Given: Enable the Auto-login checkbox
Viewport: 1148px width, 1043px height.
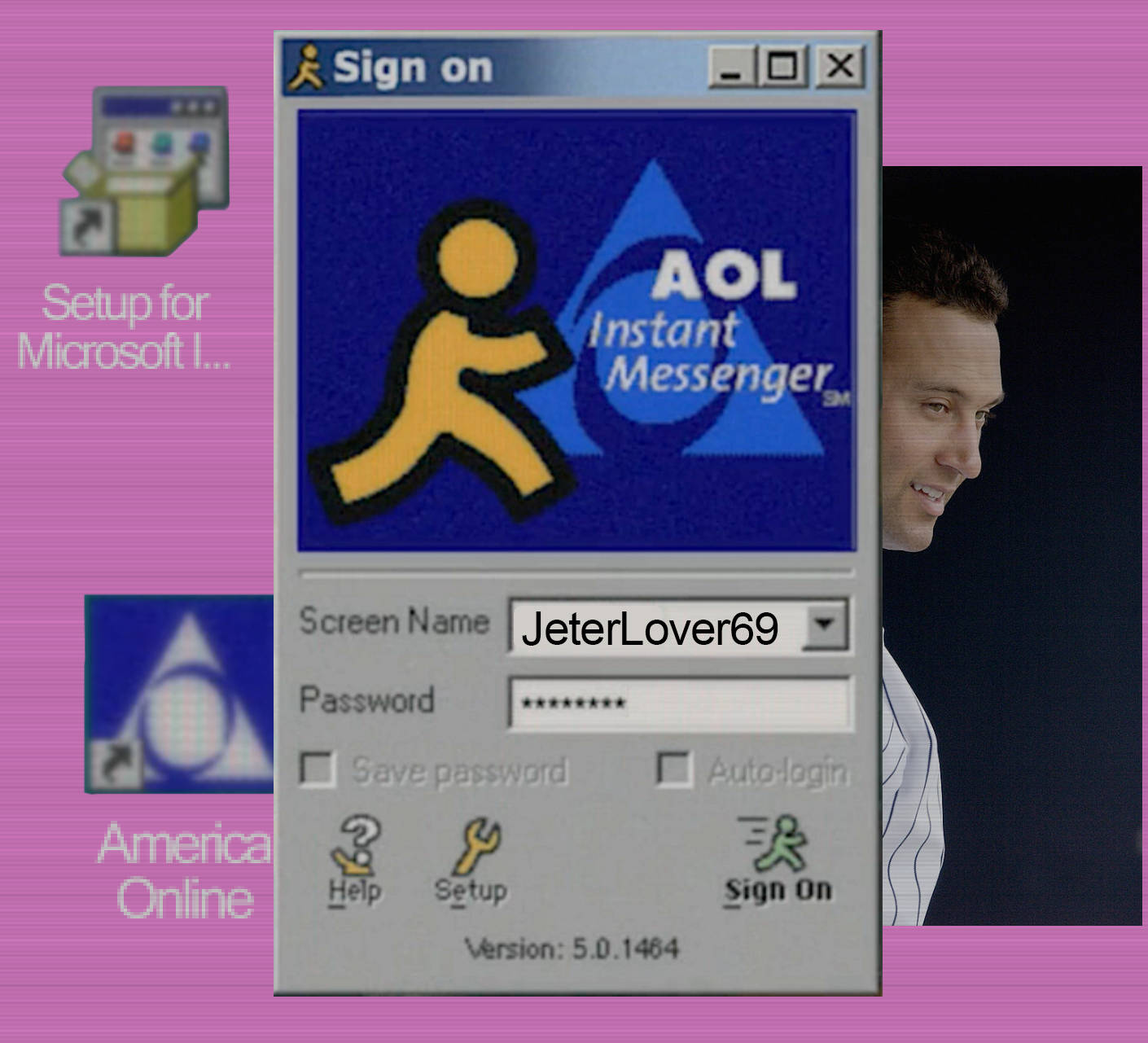Looking at the screenshot, I should (x=673, y=769).
